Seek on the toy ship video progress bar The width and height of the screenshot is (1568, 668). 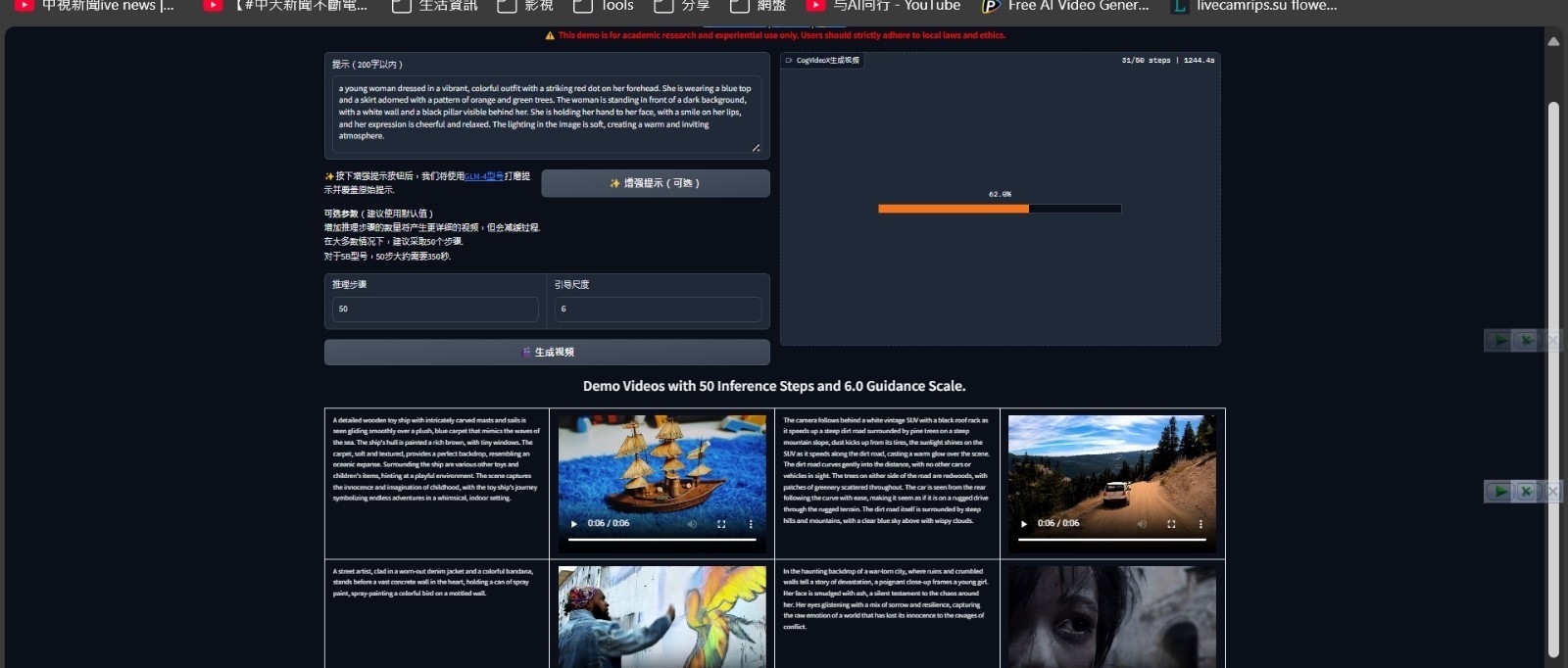pyautogui.click(x=662, y=539)
